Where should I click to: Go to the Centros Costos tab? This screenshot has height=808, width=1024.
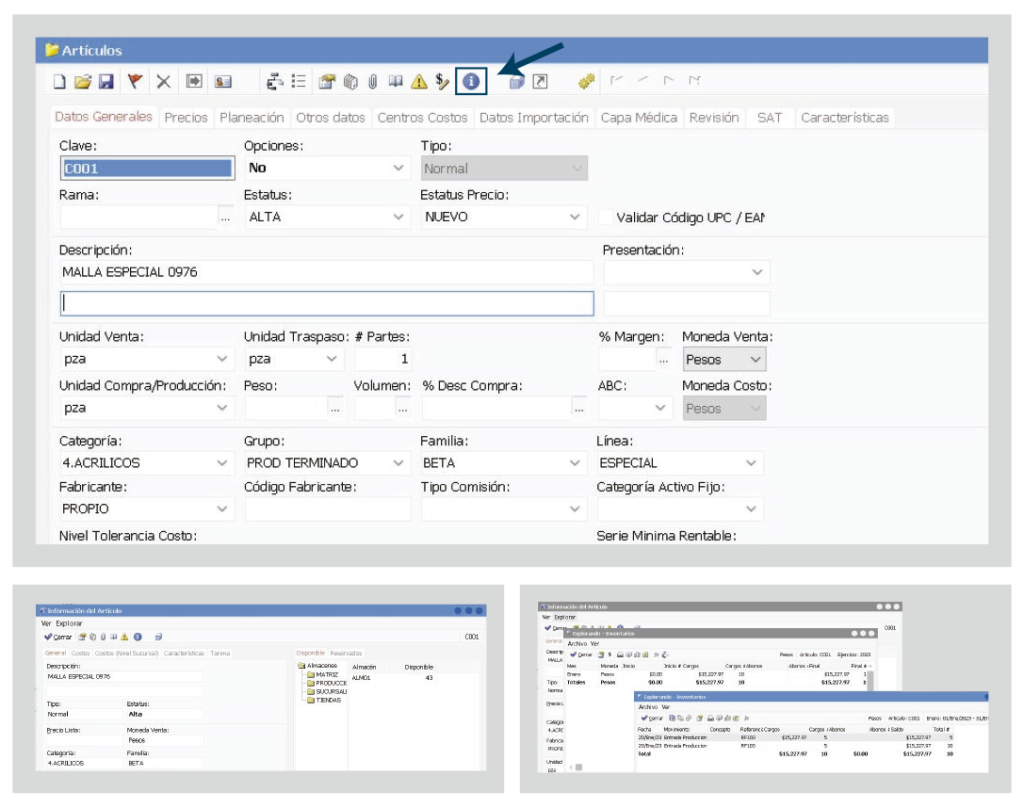(x=422, y=117)
